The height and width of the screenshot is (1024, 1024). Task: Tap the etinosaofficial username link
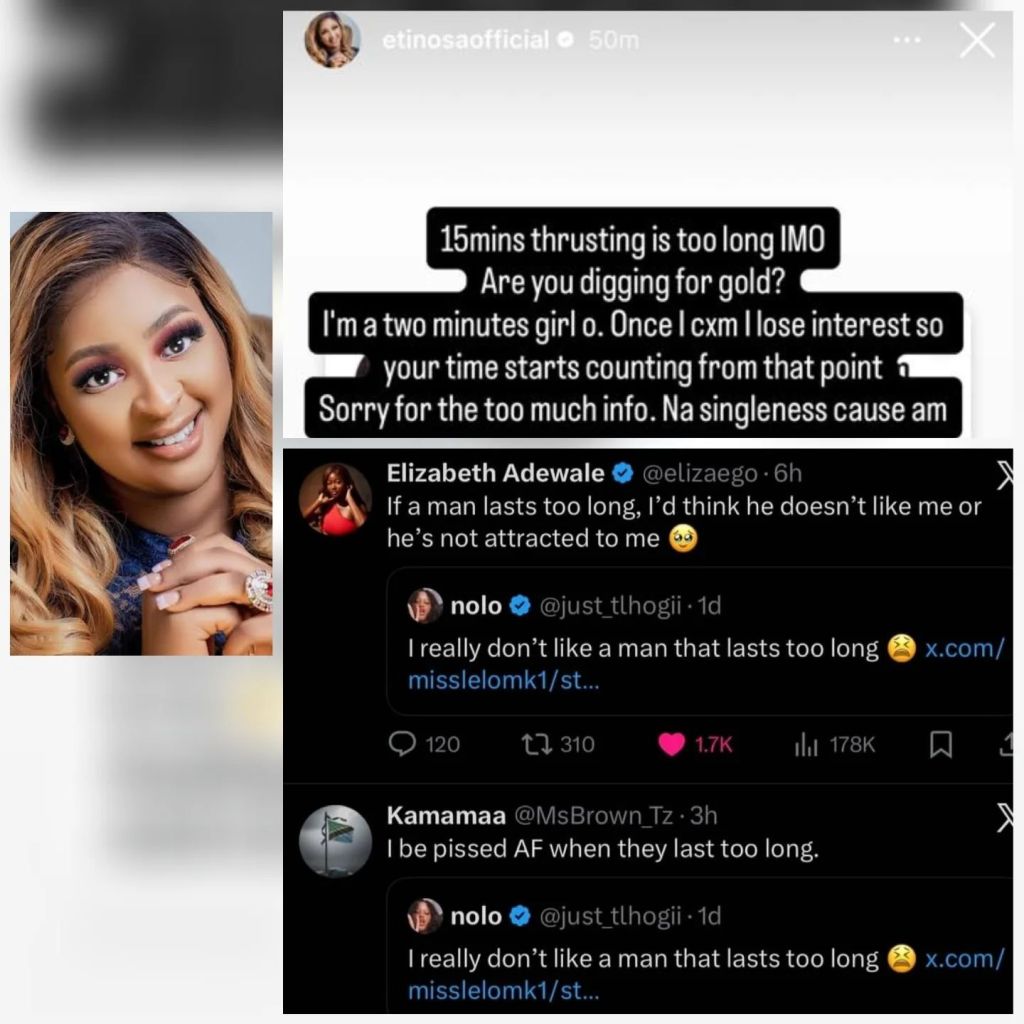tap(466, 40)
